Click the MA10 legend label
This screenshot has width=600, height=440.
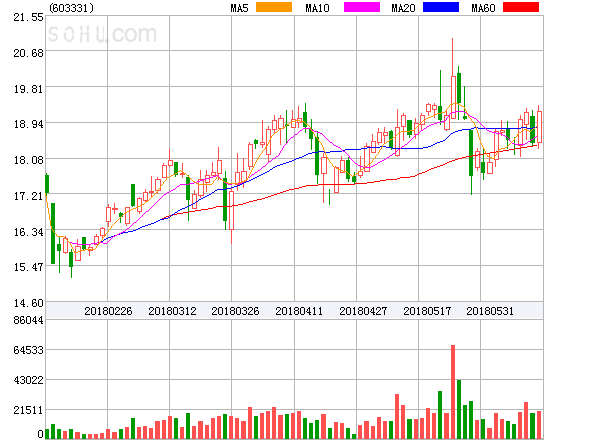click(x=317, y=8)
